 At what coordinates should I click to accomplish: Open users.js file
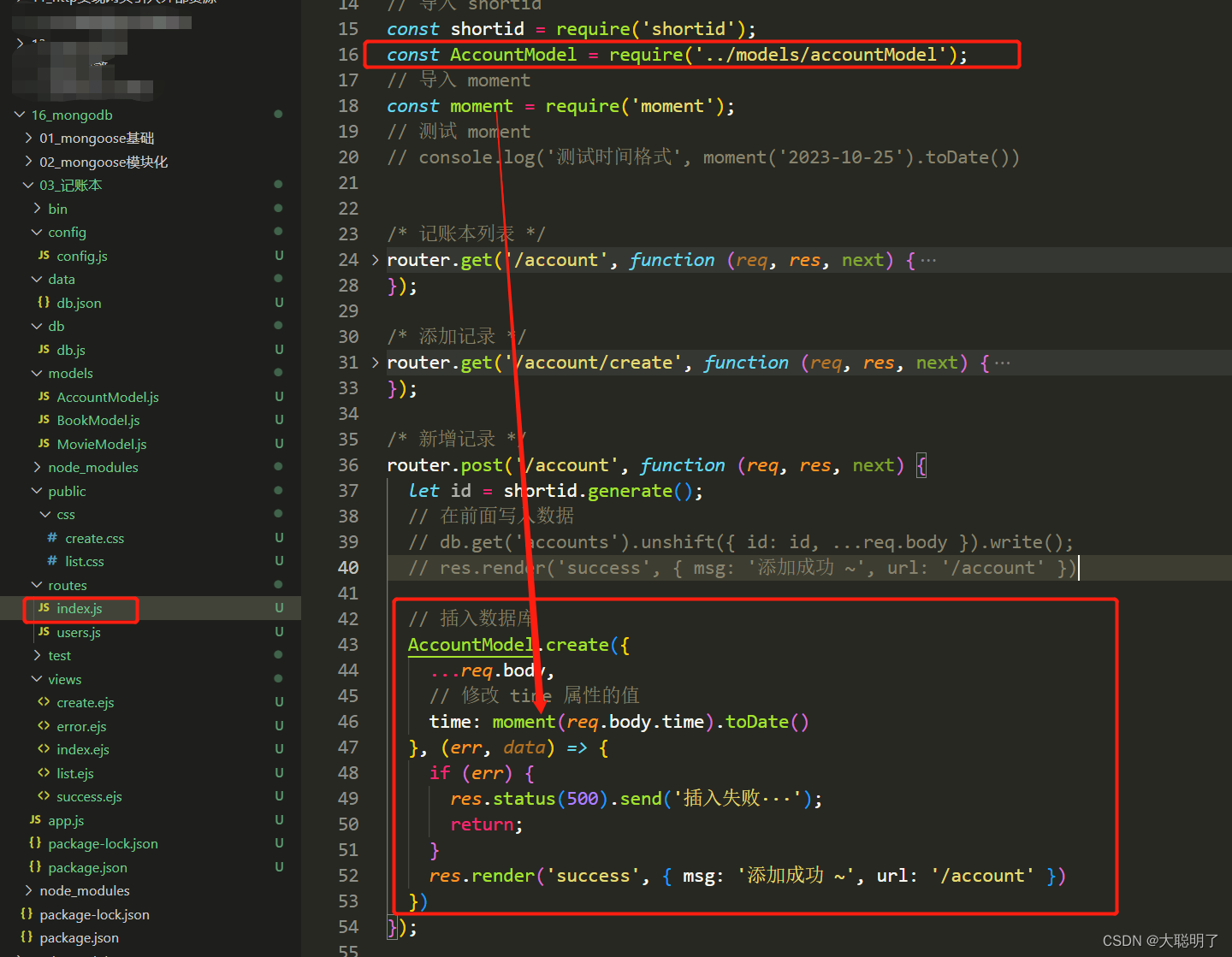point(79,632)
